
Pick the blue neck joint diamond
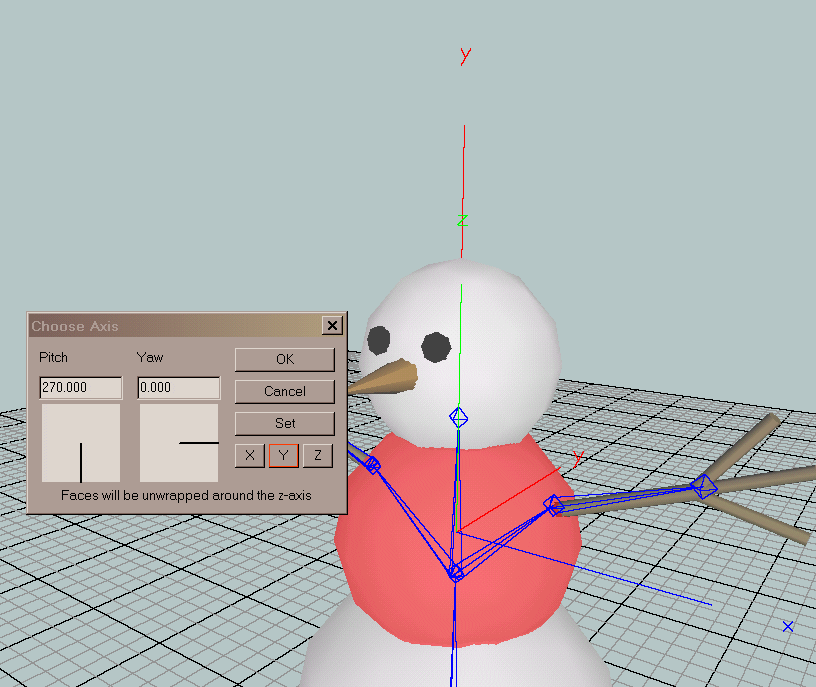pyautogui.click(x=458, y=417)
